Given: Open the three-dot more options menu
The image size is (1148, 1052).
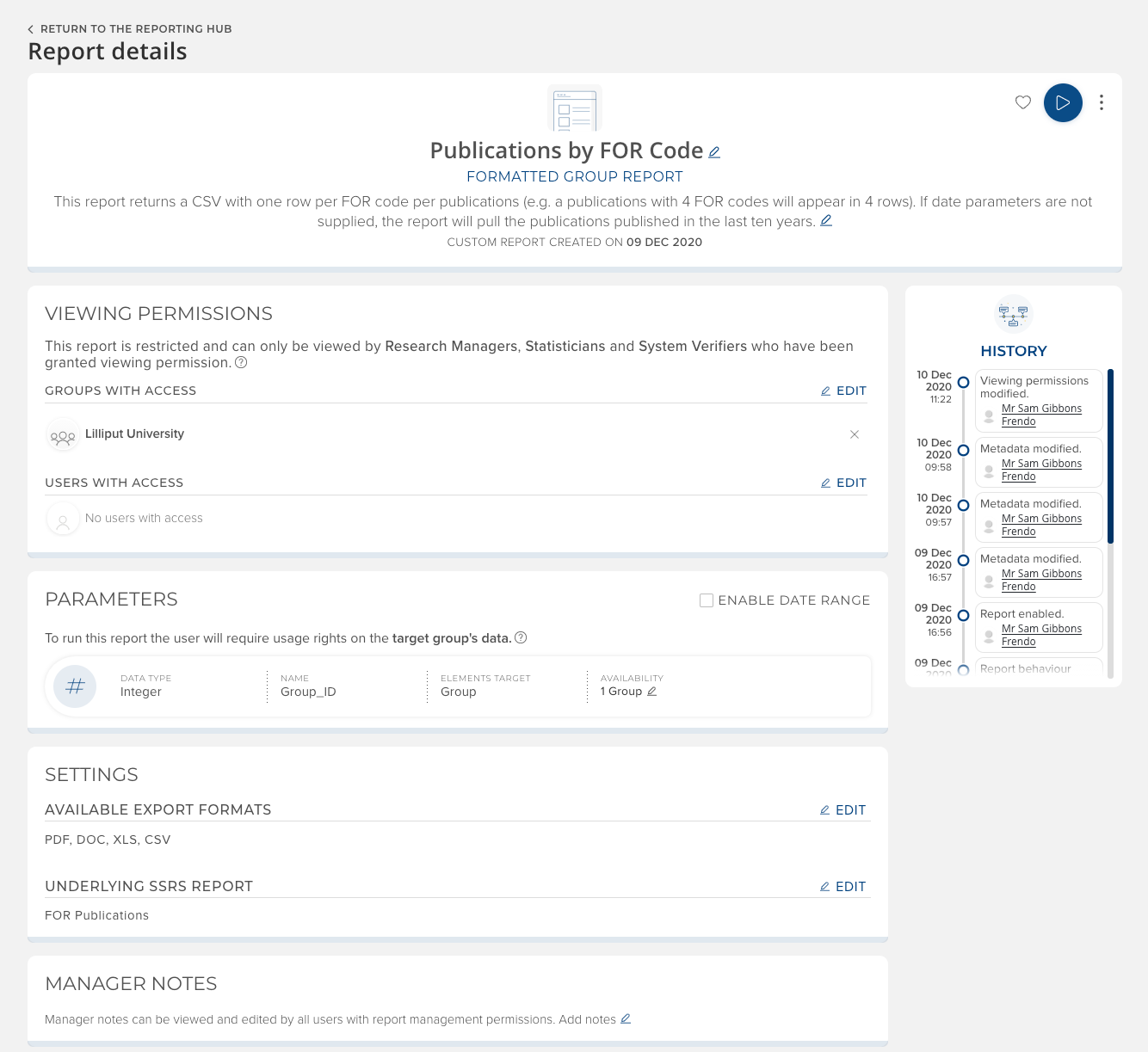Looking at the screenshot, I should (x=1102, y=102).
